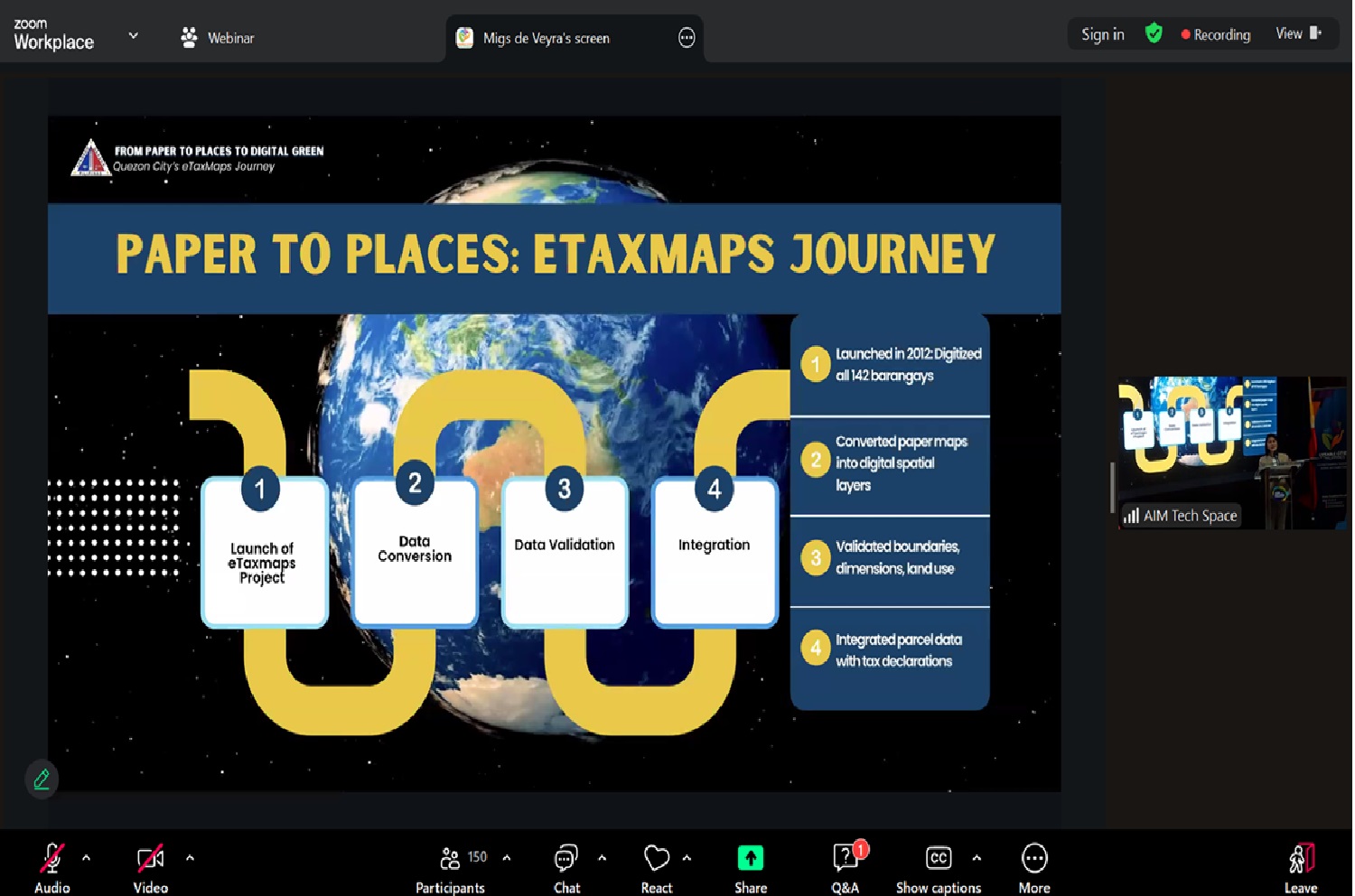Turn on the camera with Video button

[x=150, y=859]
